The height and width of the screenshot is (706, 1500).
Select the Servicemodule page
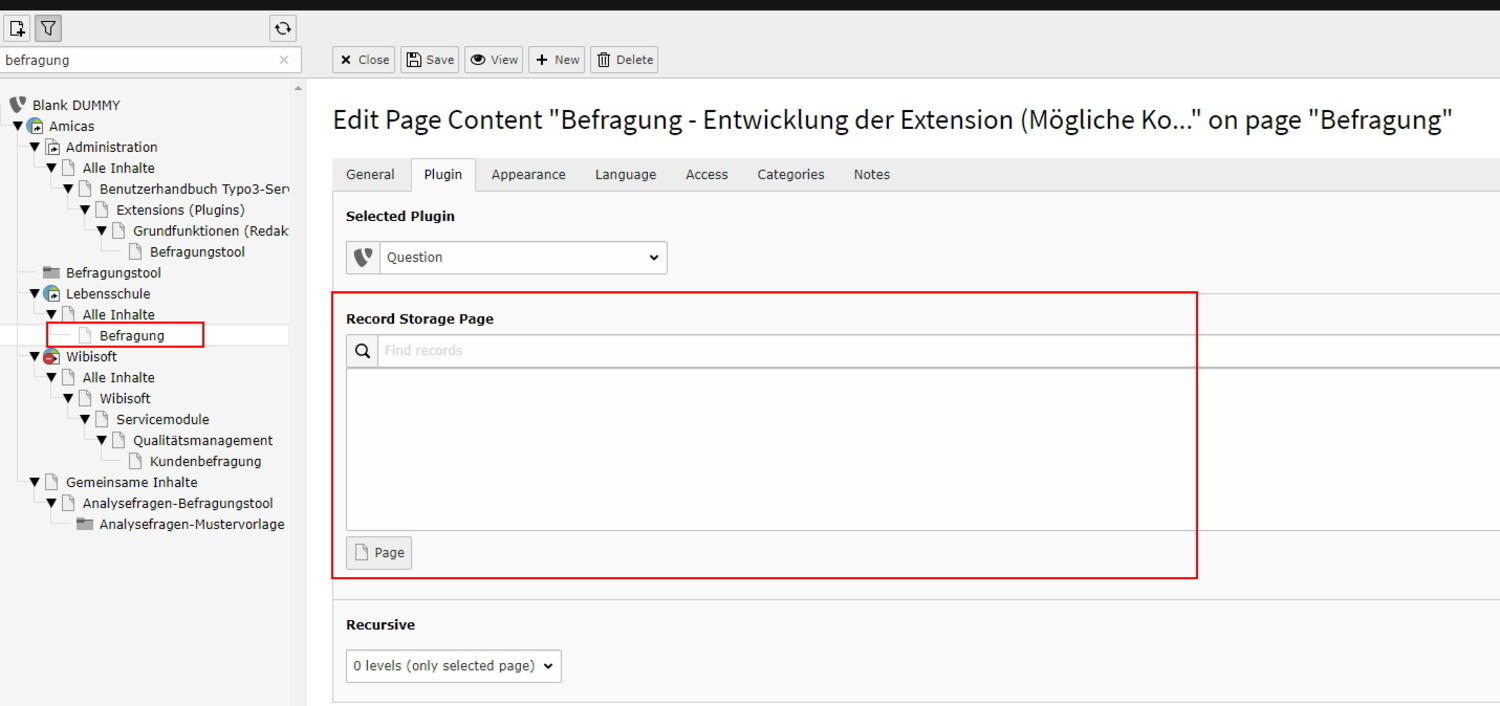[x=162, y=420]
